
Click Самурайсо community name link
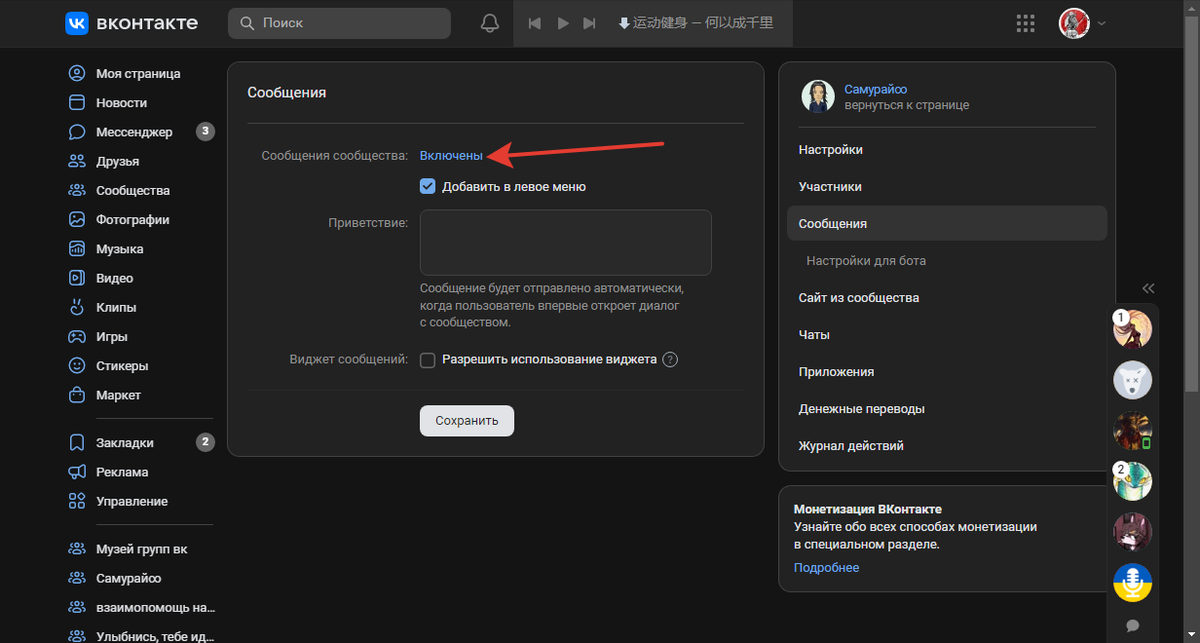[x=876, y=89]
